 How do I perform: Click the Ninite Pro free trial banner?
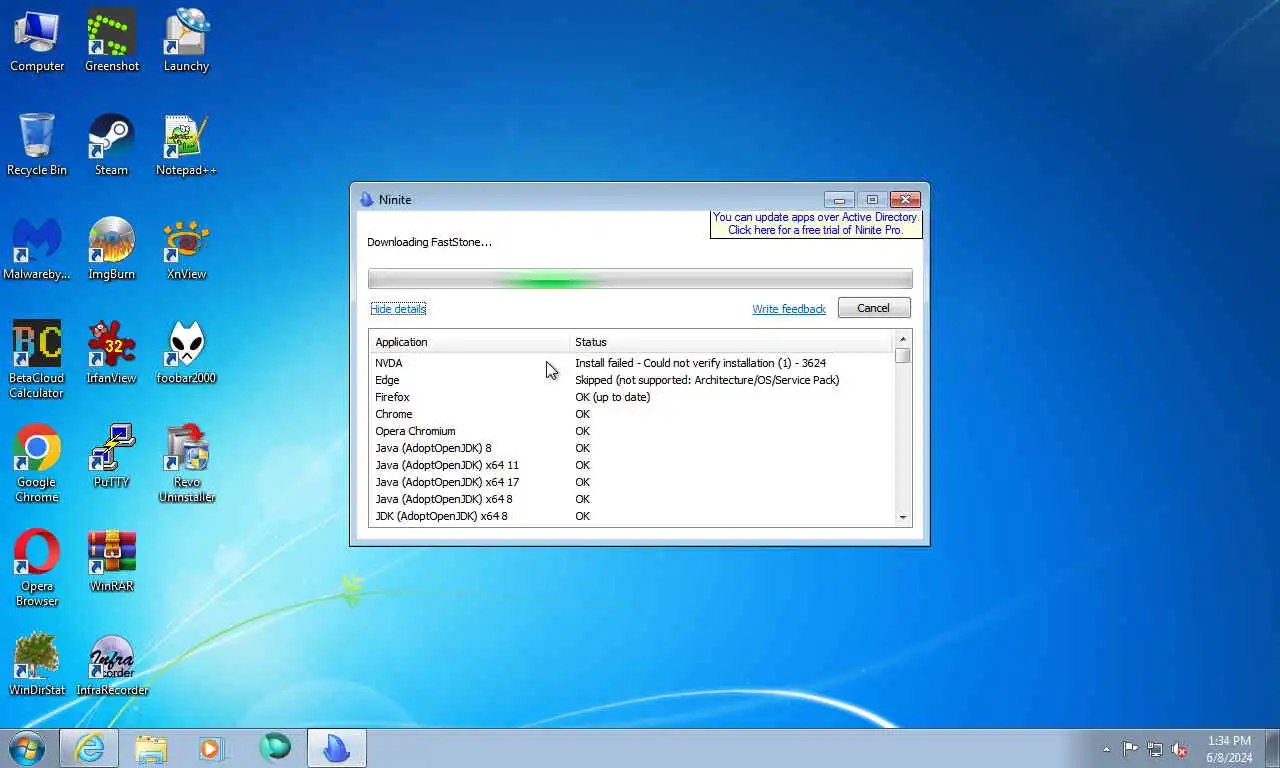click(x=815, y=223)
